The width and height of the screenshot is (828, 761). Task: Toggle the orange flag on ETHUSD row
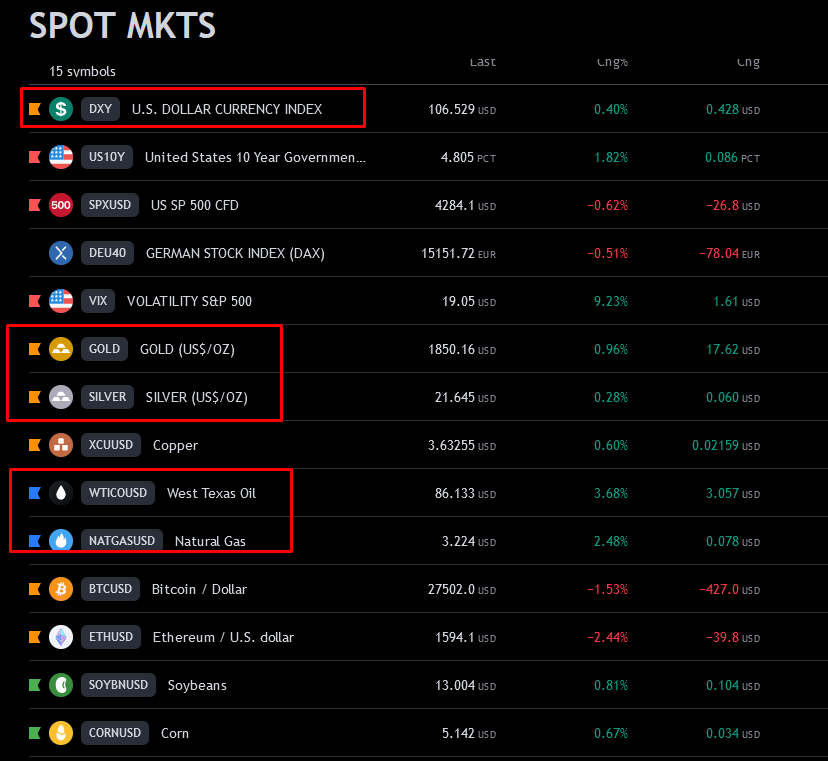35,637
